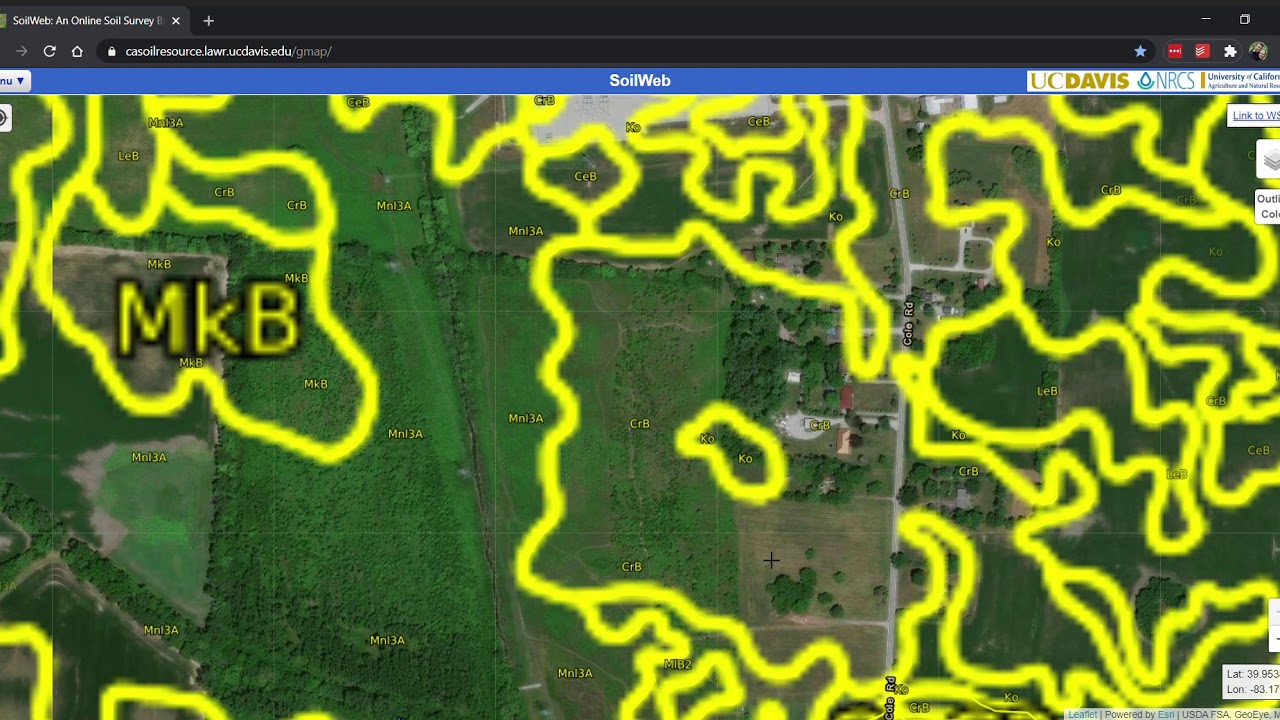The width and height of the screenshot is (1280, 720).
Task: Click the UC Davis logo
Action: click(1080, 81)
